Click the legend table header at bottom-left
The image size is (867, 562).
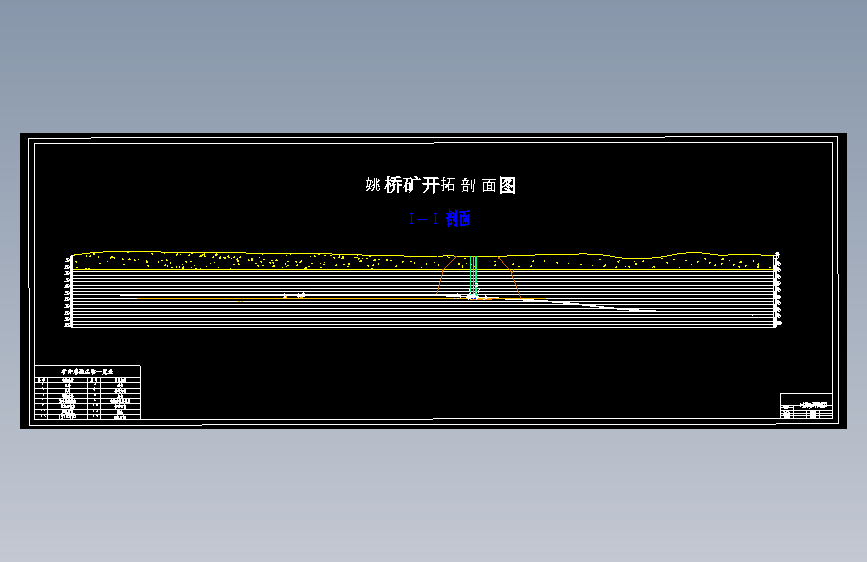[x=87, y=371]
